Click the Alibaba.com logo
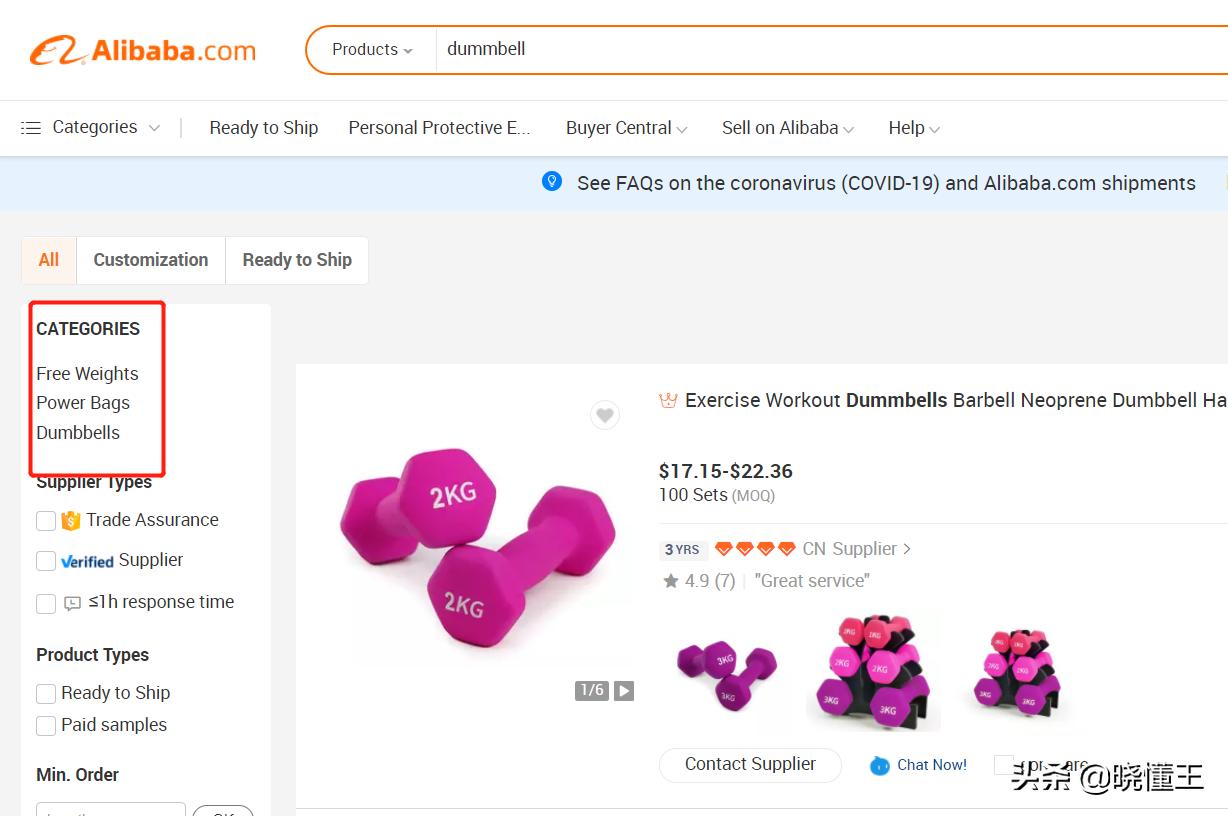1228x816 pixels. (x=143, y=50)
